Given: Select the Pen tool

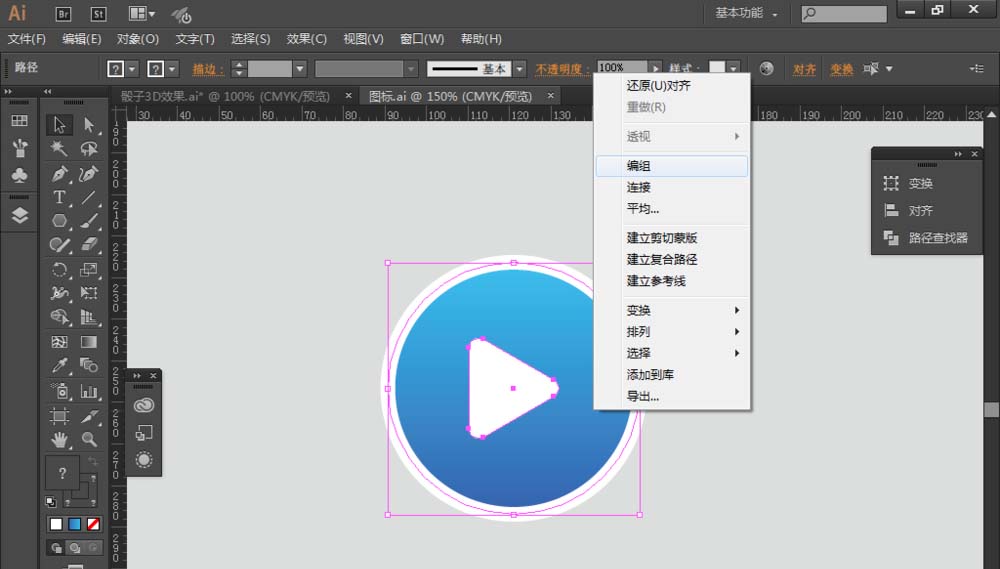Looking at the screenshot, I should point(59,173).
